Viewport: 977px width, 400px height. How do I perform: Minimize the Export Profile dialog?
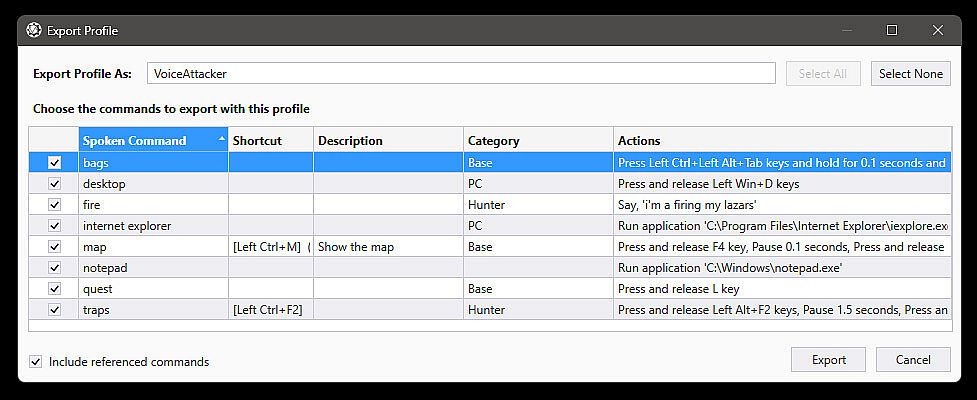click(x=845, y=31)
